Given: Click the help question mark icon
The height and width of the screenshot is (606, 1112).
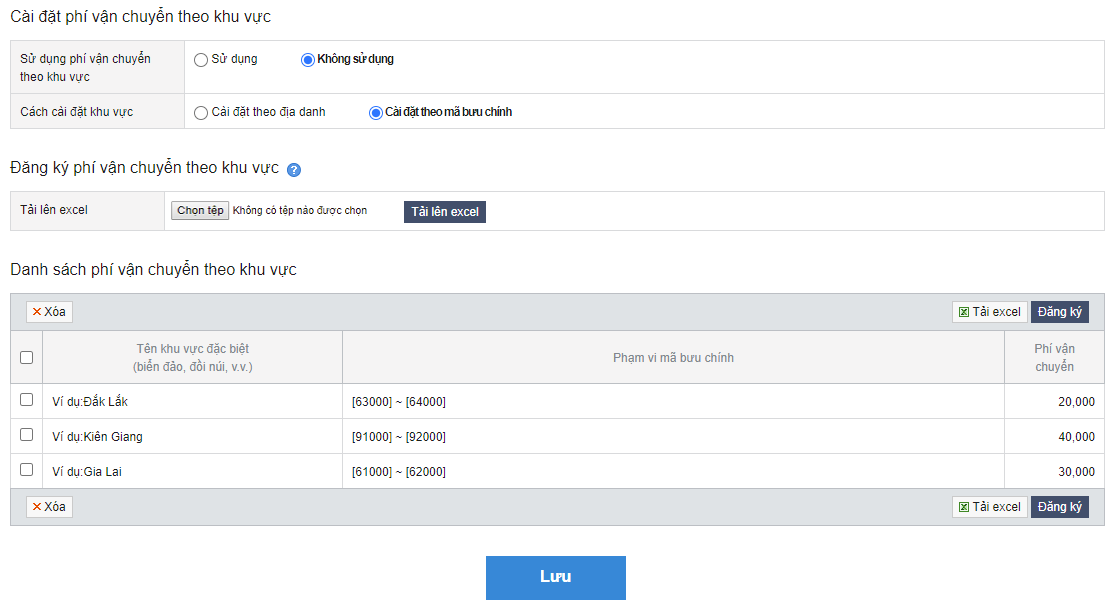Looking at the screenshot, I should pyautogui.click(x=294, y=170).
